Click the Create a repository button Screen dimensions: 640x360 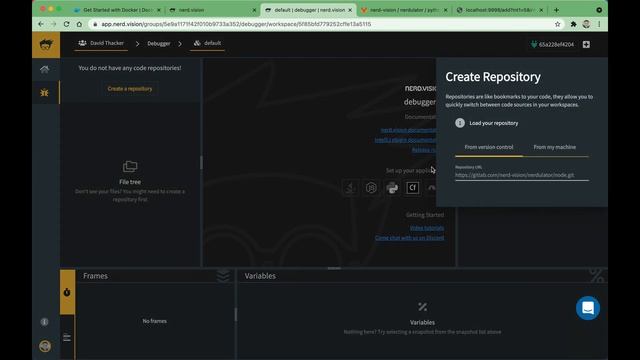[x=130, y=89]
